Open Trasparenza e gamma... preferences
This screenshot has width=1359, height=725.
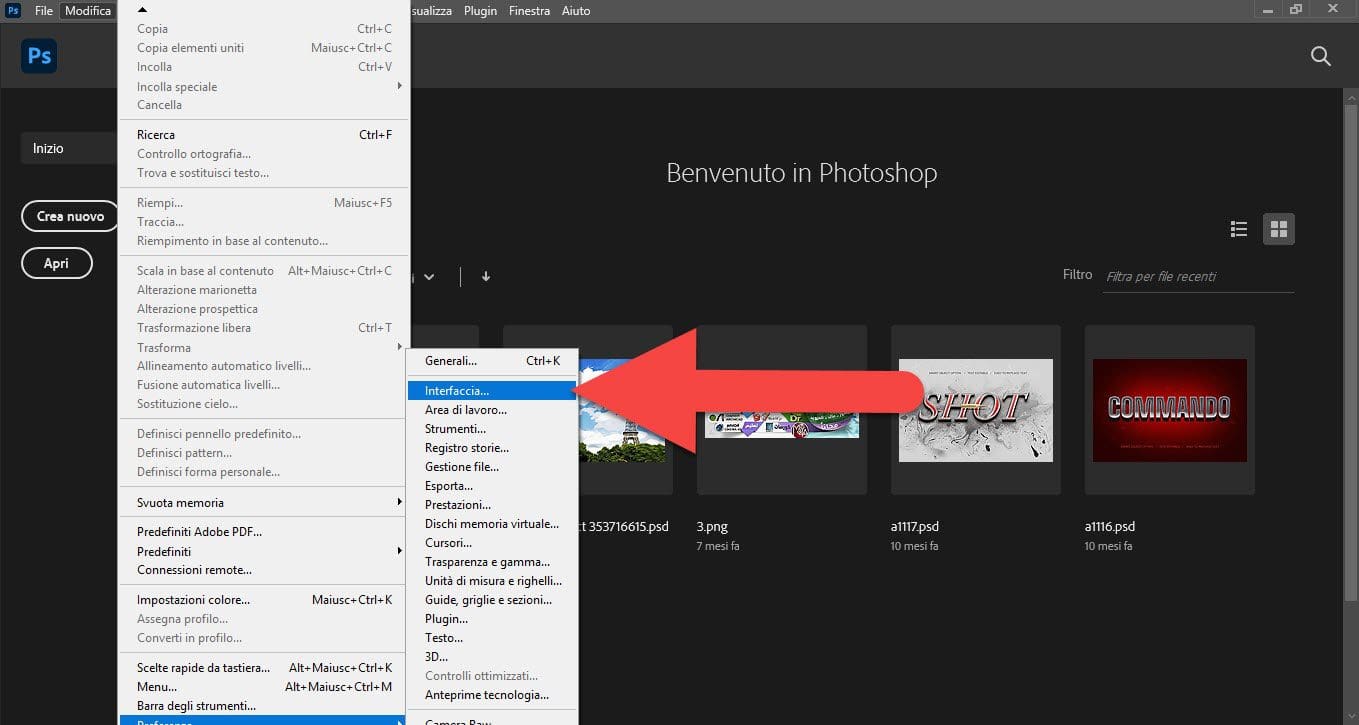click(492, 562)
